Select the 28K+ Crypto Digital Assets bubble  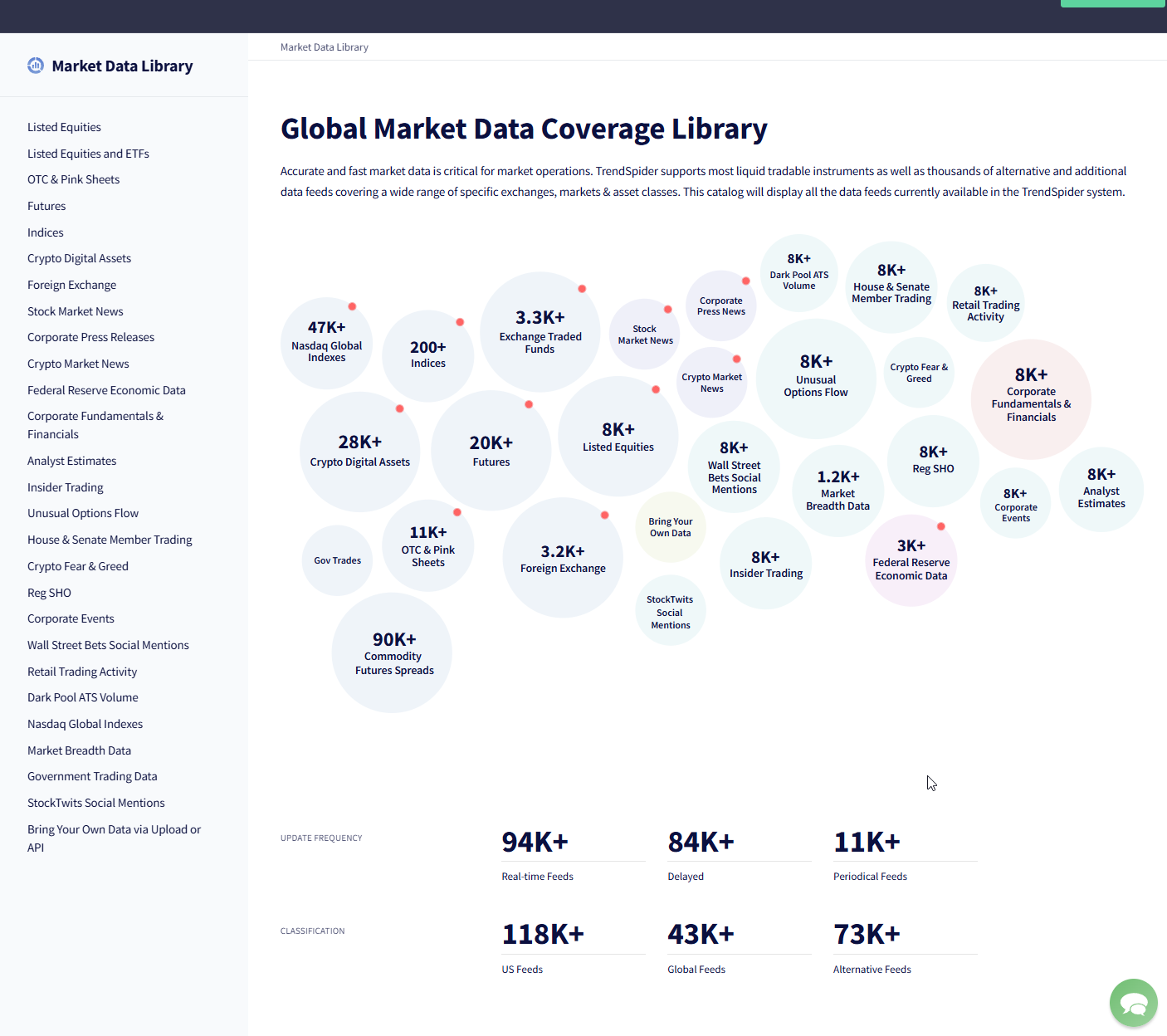point(359,450)
